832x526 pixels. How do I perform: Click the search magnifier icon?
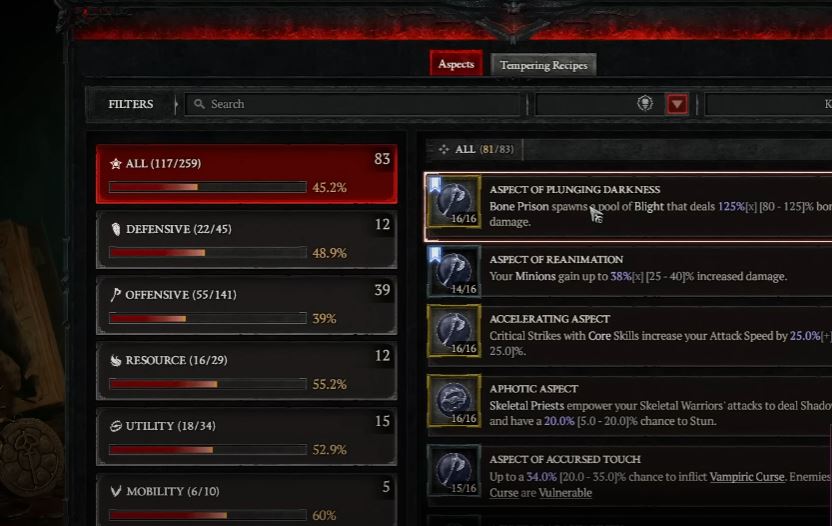199,104
